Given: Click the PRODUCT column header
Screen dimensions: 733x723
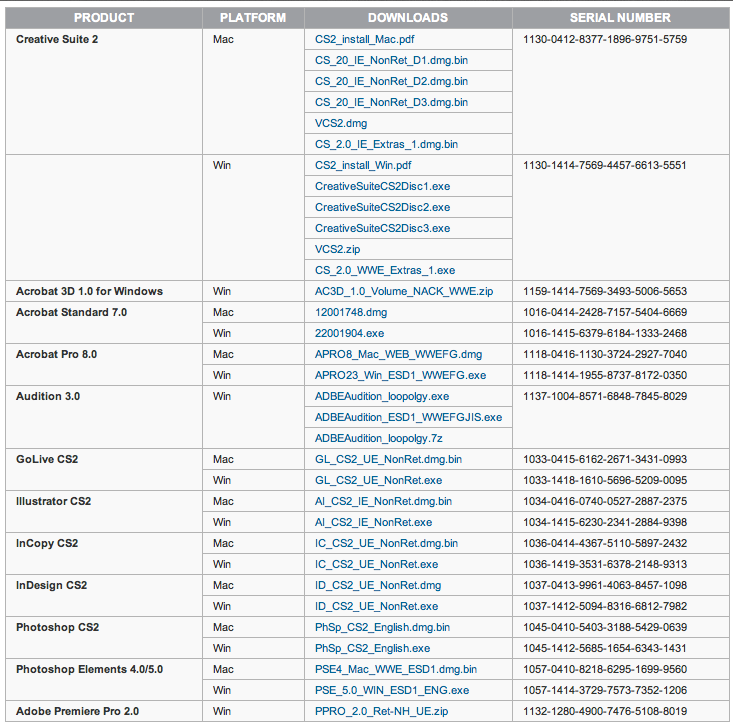Looking at the screenshot, I should point(104,18).
